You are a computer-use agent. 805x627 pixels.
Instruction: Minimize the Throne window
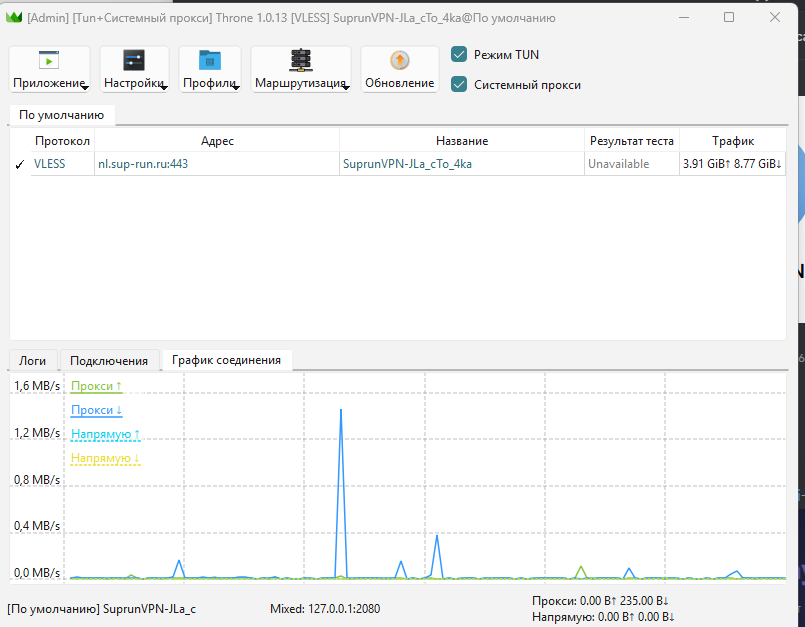(x=684, y=17)
